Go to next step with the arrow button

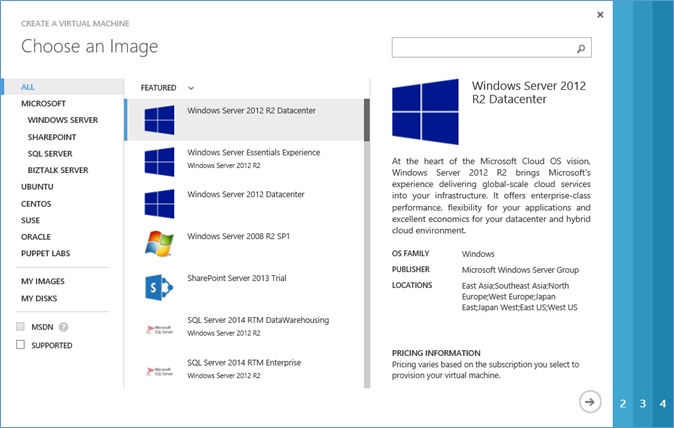pos(590,402)
